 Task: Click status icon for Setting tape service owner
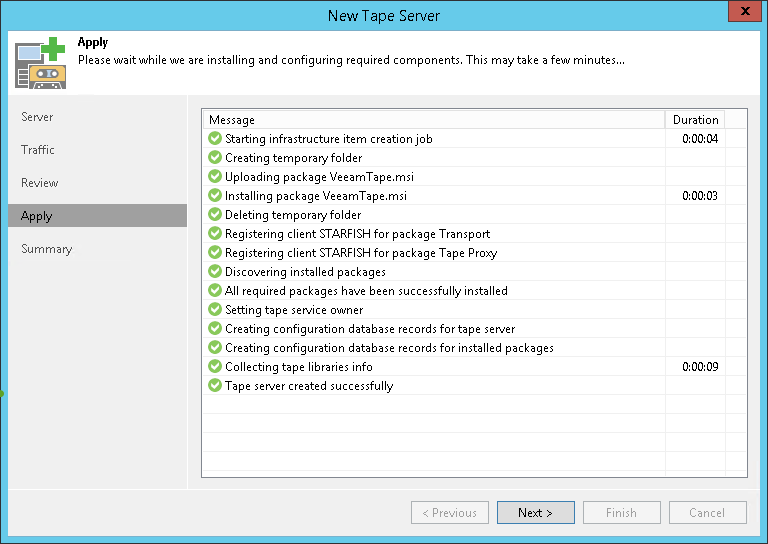(x=215, y=310)
